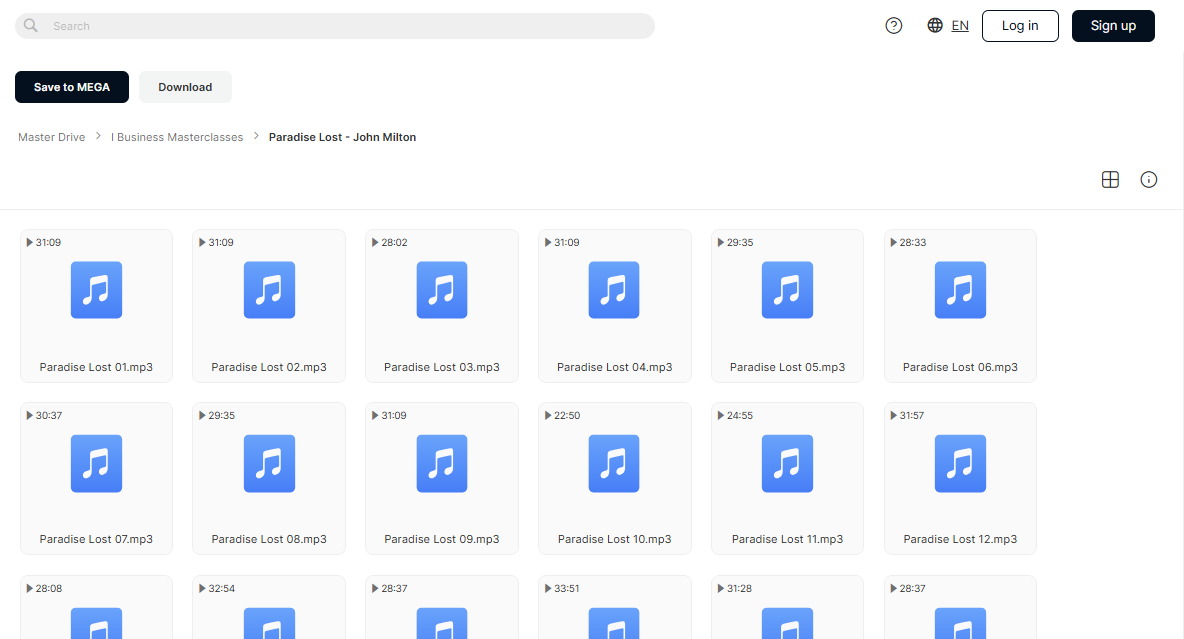Select the music icon under duration 28:08
This screenshot has width=1184, height=639.
(x=97, y=624)
